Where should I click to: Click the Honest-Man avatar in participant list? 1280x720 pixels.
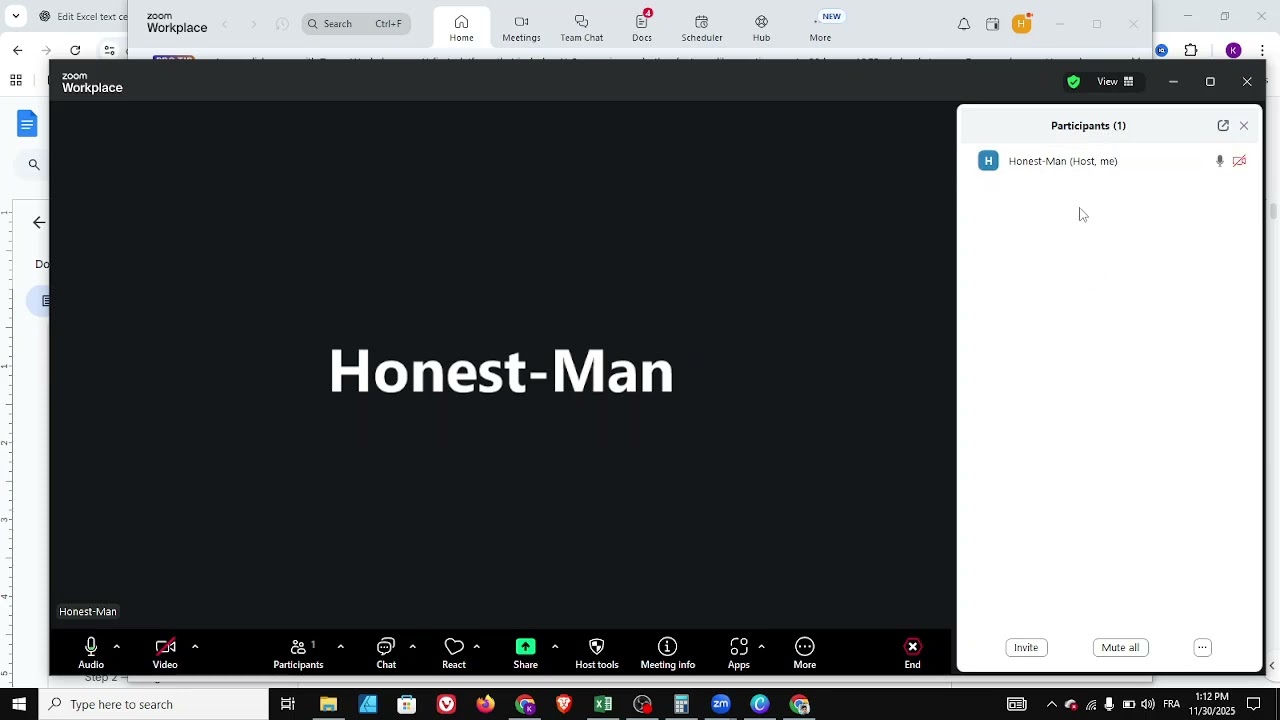[988, 161]
